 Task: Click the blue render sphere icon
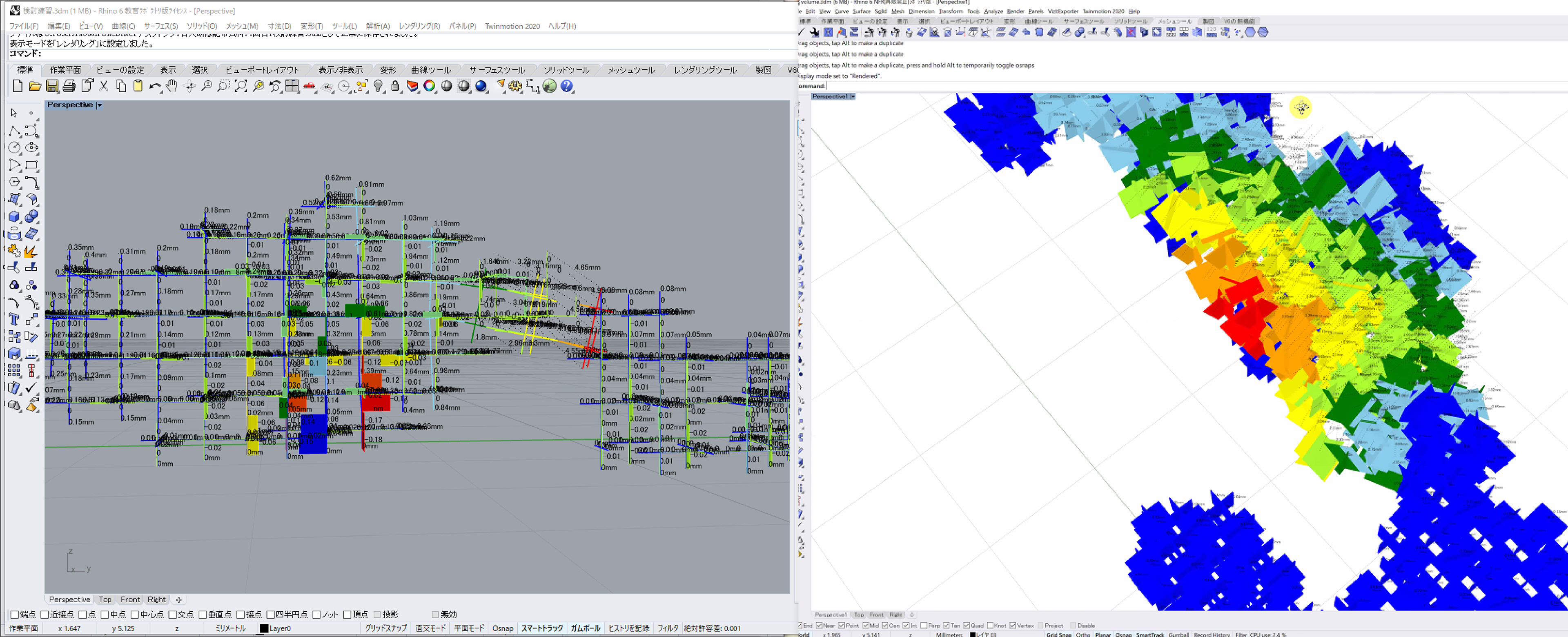pyautogui.click(x=481, y=87)
